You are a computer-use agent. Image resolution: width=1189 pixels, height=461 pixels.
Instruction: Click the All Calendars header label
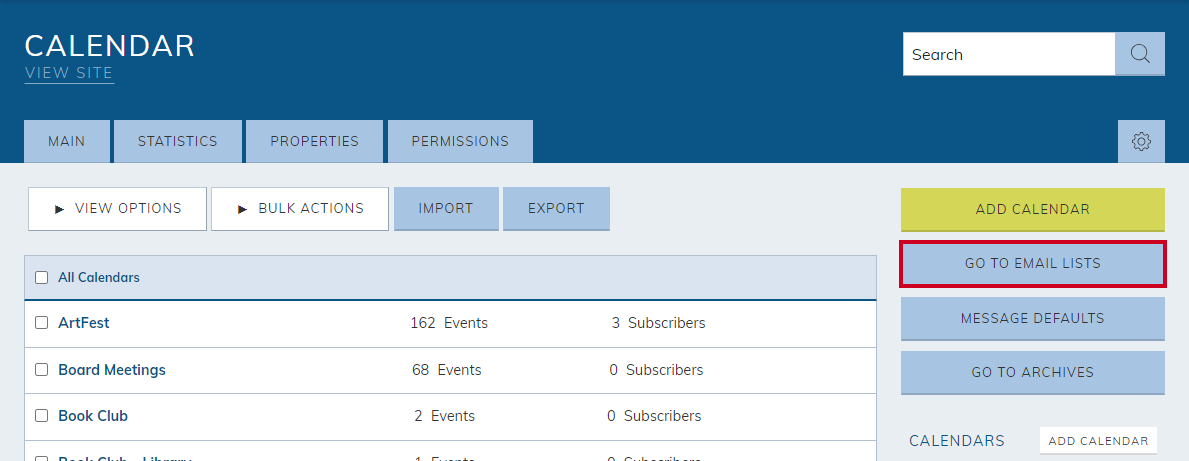99,278
